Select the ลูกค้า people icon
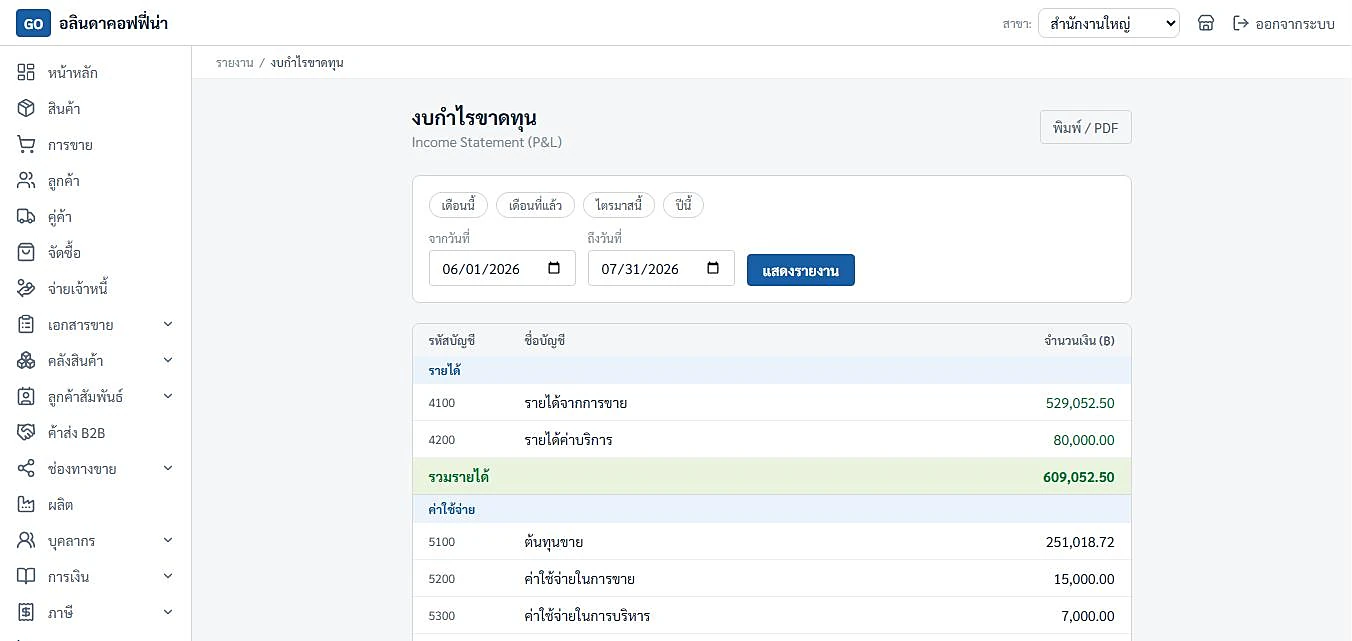1352x641 pixels. point(26,181)
